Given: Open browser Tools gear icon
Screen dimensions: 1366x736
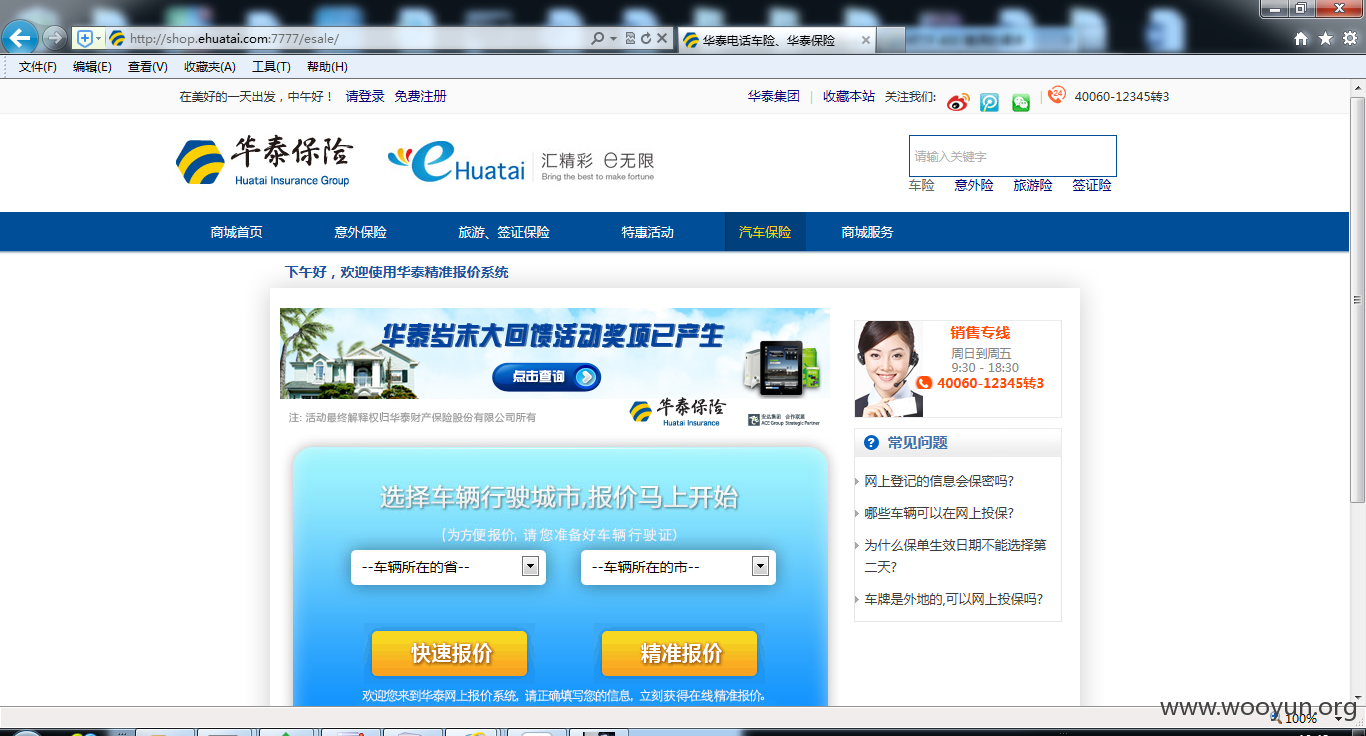Looking at the screenshot, I should [1349, 38].
